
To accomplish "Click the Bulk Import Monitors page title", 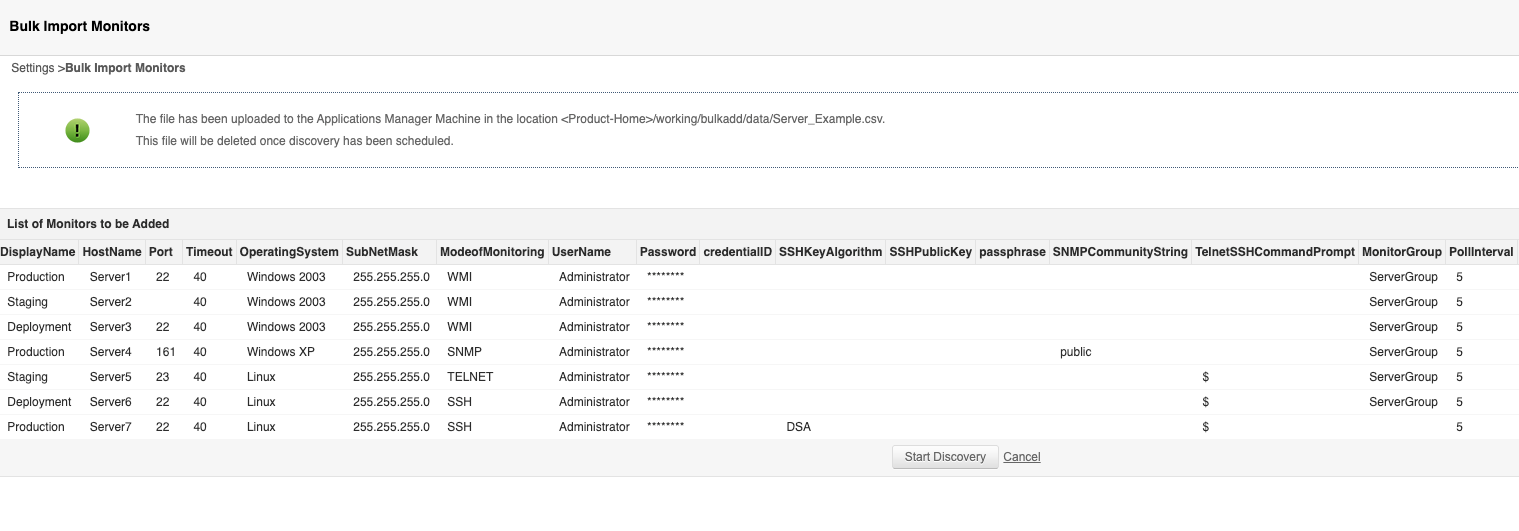I will tap(80, 25).
